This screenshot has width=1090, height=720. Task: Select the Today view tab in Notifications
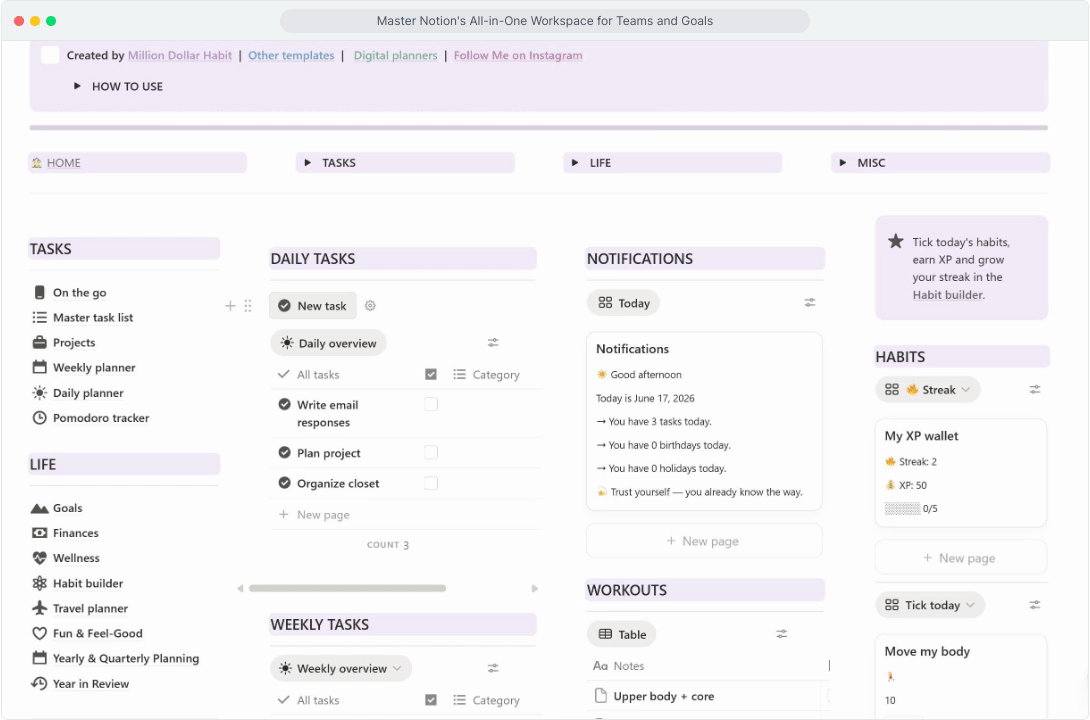pos(624,303)
